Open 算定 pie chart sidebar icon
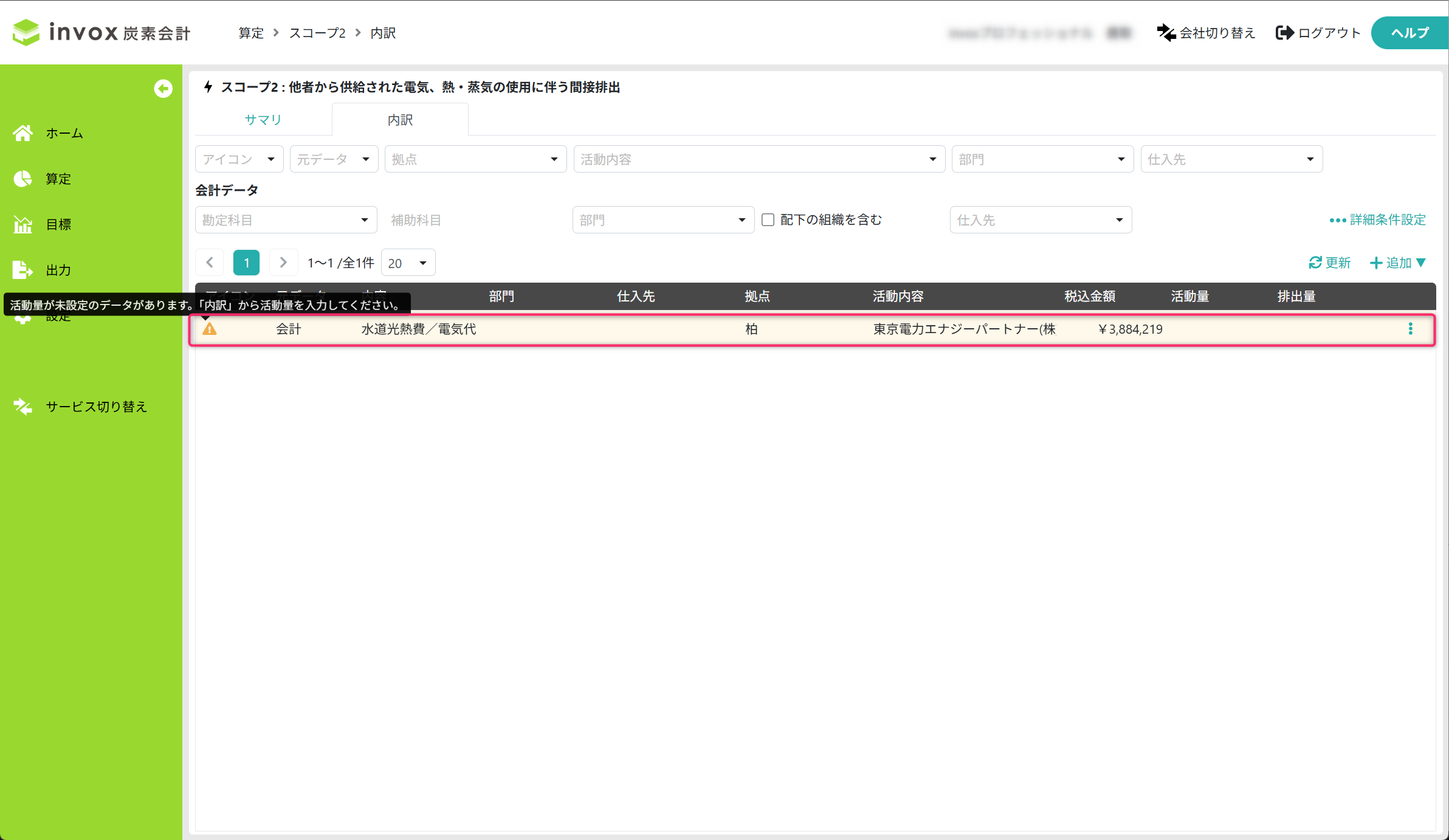Screen dimensions: 1449x840 [x=23, y=179]
